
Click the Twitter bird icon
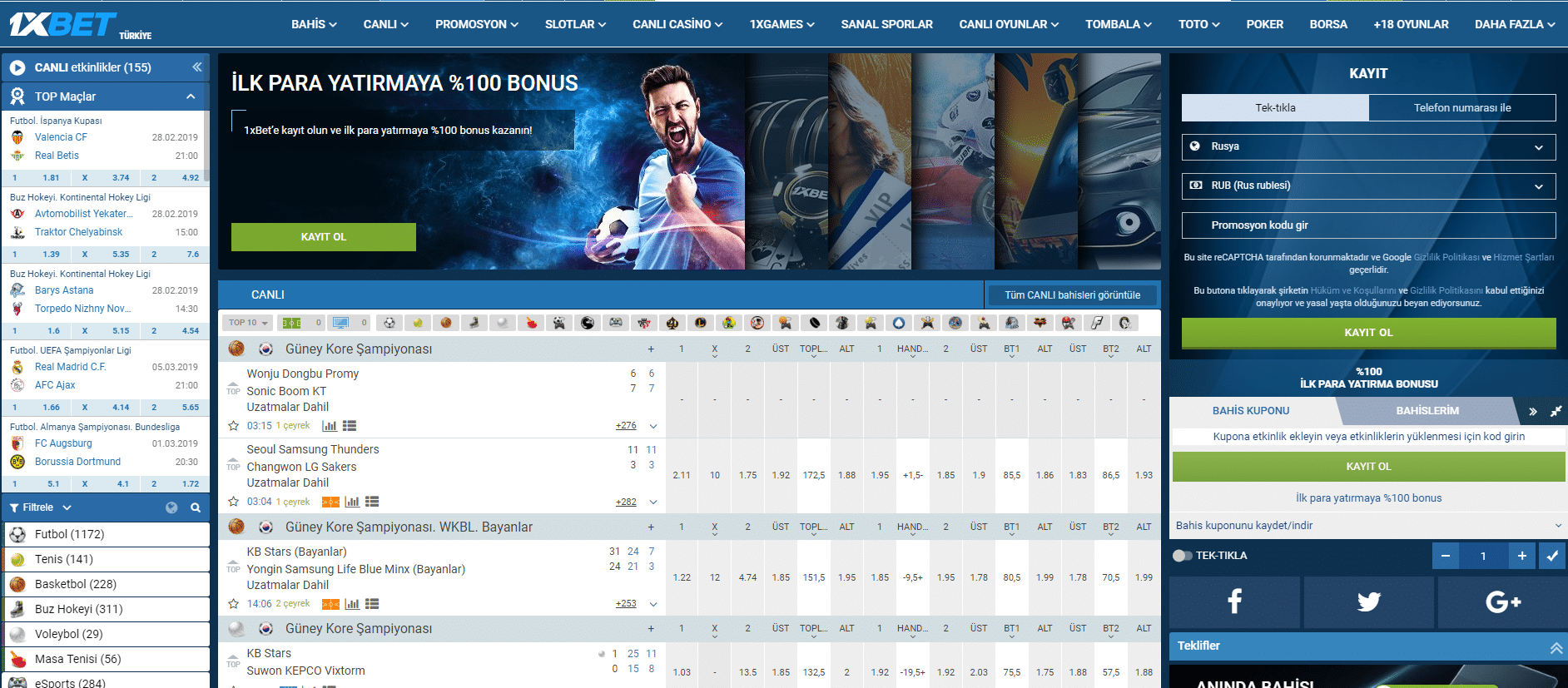pos(1368,601)
